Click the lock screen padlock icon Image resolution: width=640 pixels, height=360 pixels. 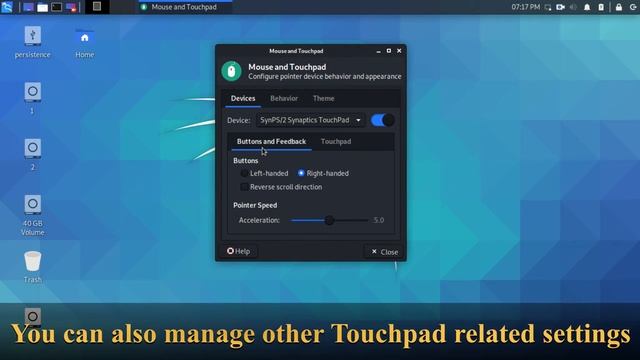(619, 7)
